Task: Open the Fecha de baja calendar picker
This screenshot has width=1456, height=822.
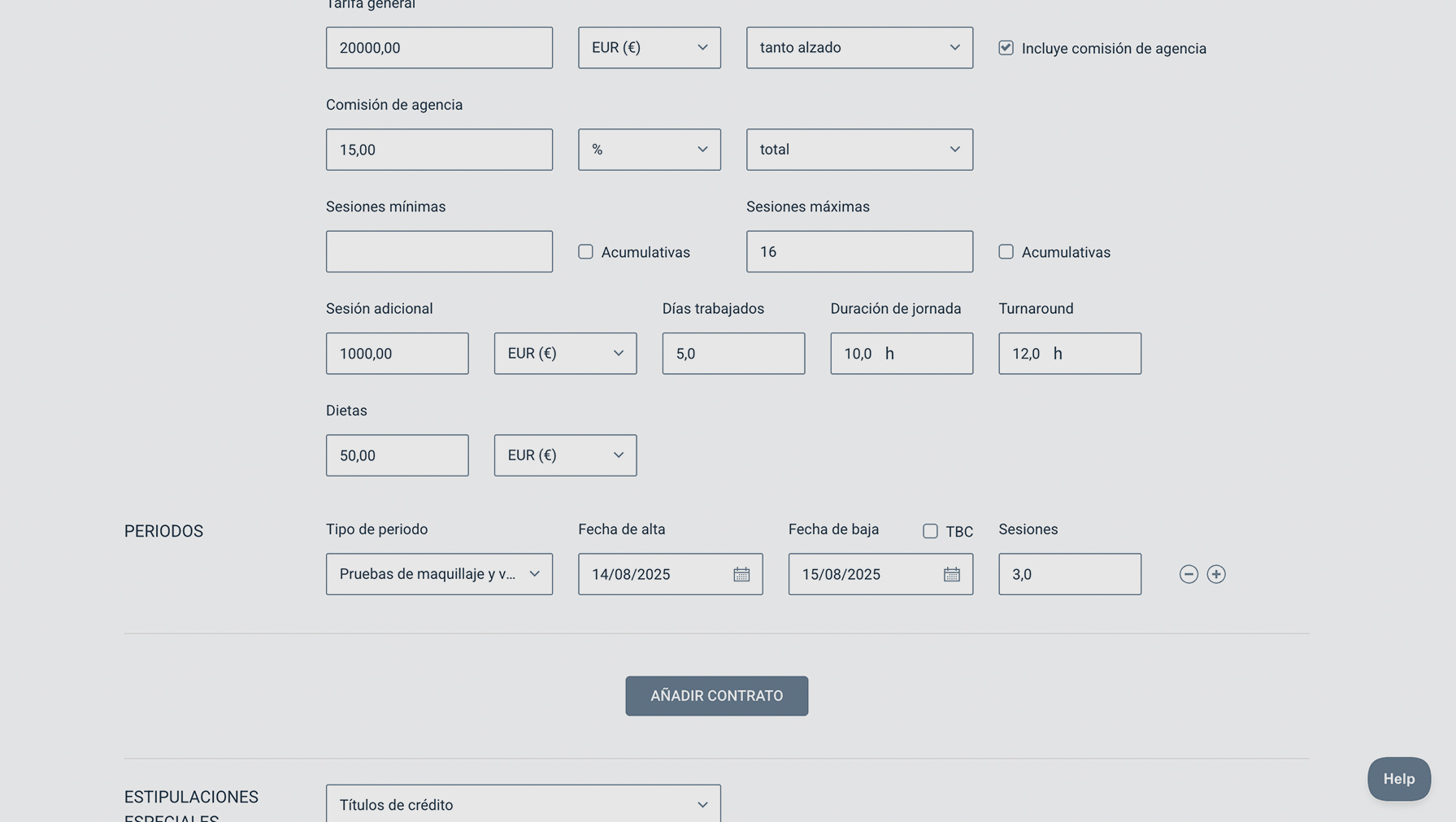Action: 951,575
